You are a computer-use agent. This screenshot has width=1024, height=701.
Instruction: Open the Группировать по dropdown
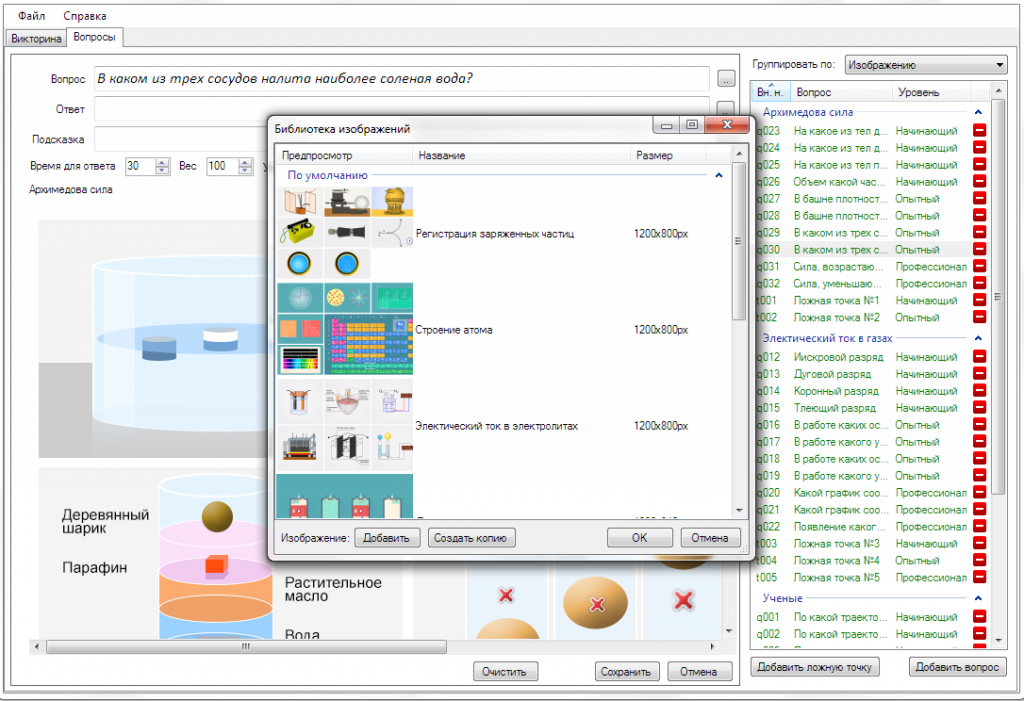click(925, 65)
